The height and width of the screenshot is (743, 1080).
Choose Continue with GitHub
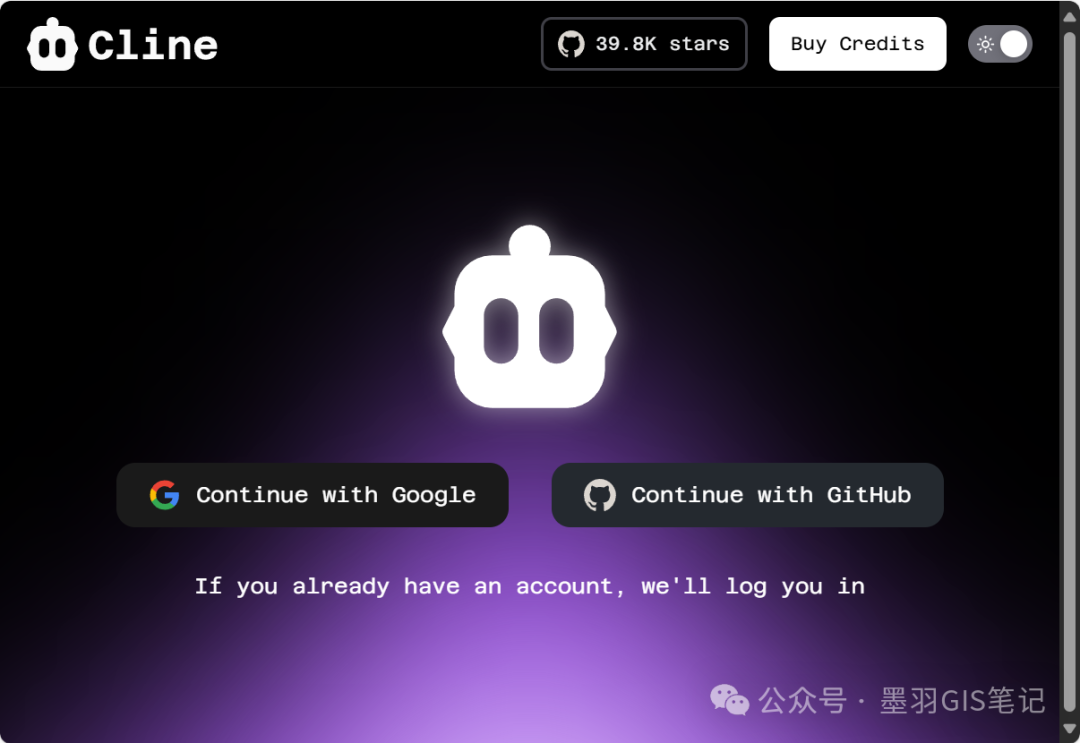pyautogui.click(x=748, y=495)
